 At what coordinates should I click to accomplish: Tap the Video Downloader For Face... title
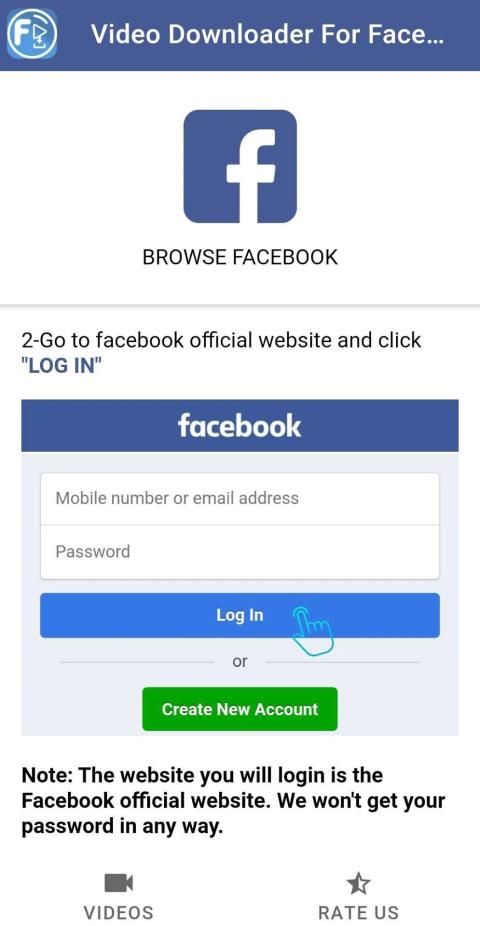pos(267,34)
